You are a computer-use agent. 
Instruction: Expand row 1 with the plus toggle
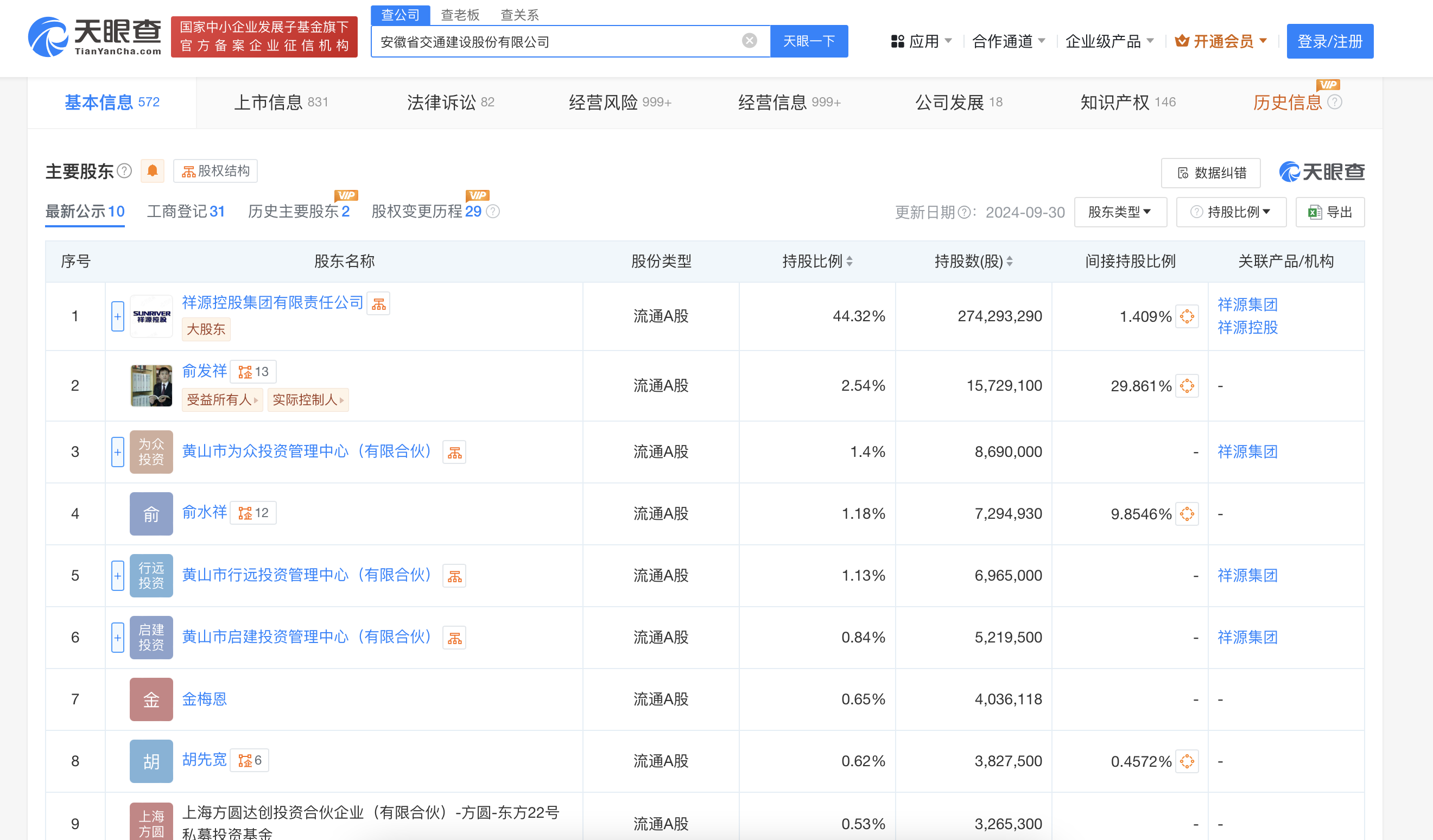coord(118,316)
